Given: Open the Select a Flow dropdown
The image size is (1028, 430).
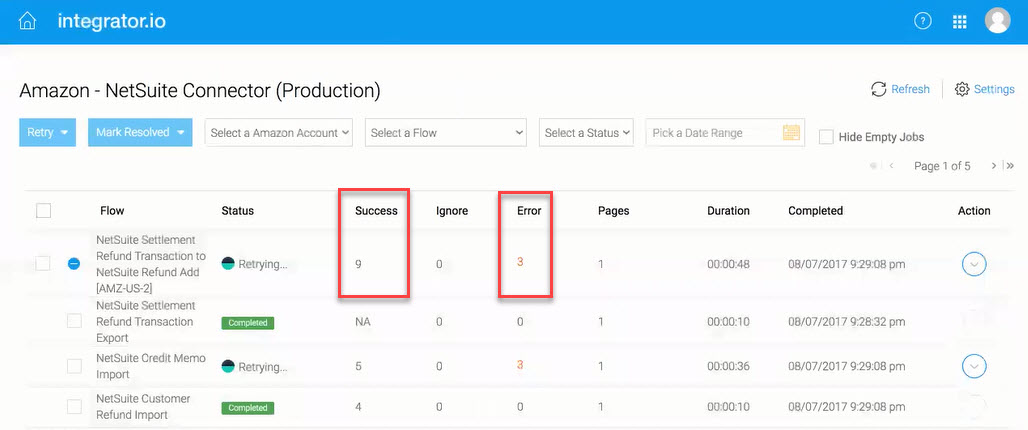Looking at the screenshot, I should (x=446, y=132).
